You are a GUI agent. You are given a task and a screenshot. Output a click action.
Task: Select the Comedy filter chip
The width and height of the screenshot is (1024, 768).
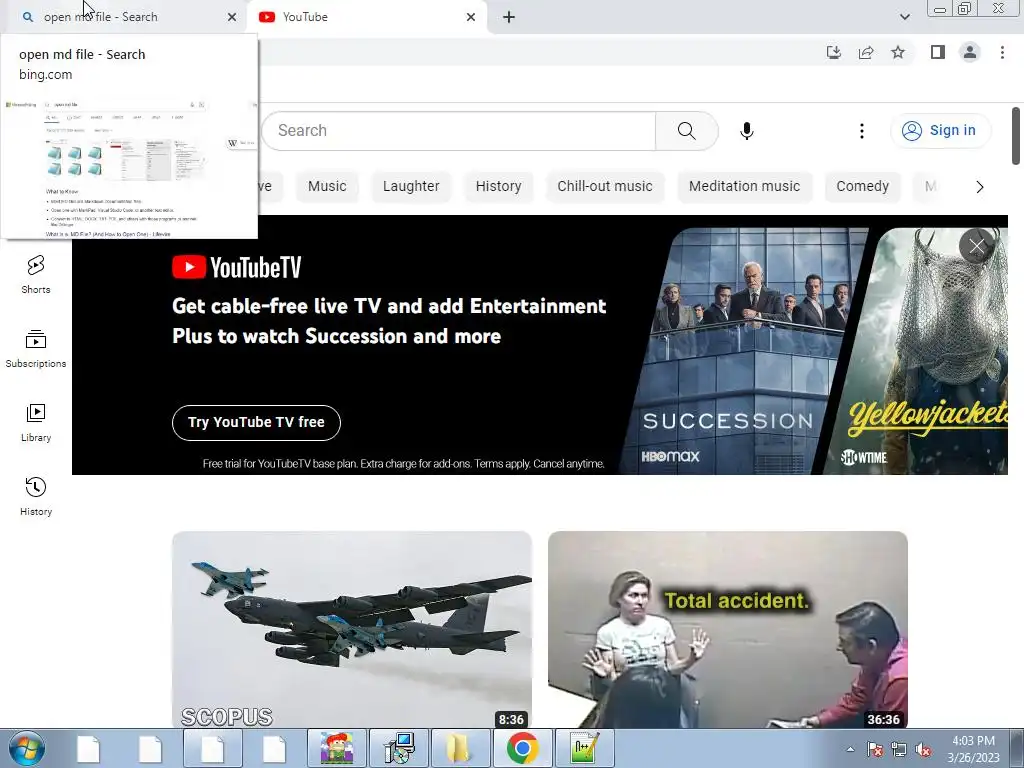863,186
